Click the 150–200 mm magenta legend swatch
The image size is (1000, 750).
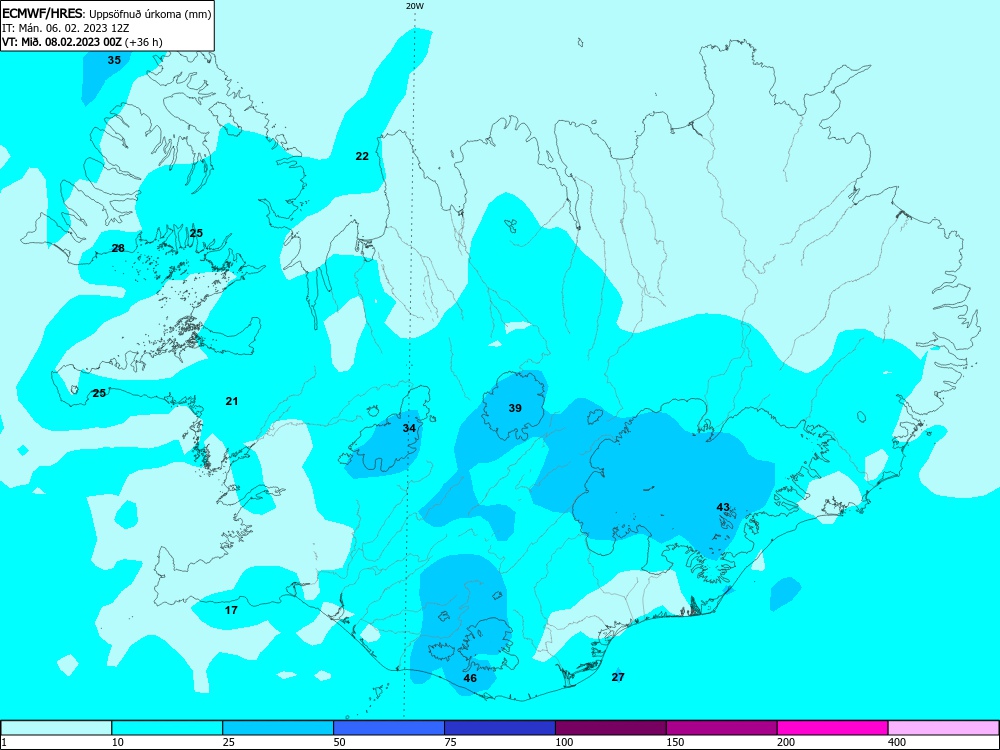pos(722,728)
